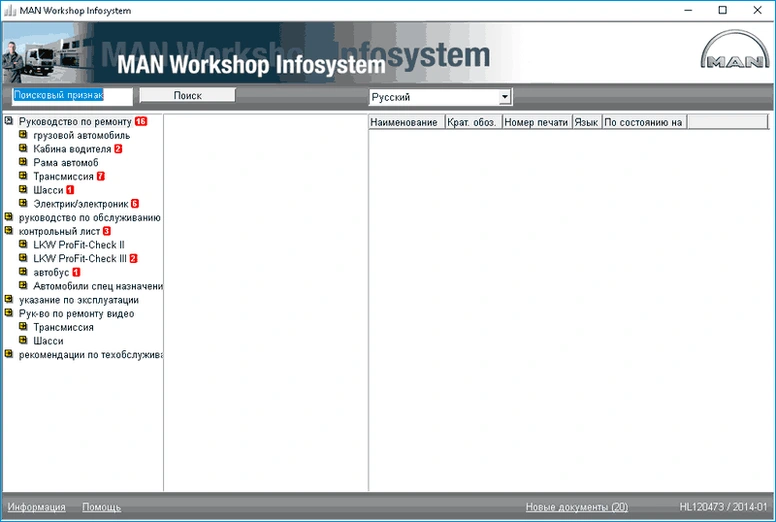The image size is (776, 522).
Task: Open the указание по эксплуатации label
Action: [79, 300]
